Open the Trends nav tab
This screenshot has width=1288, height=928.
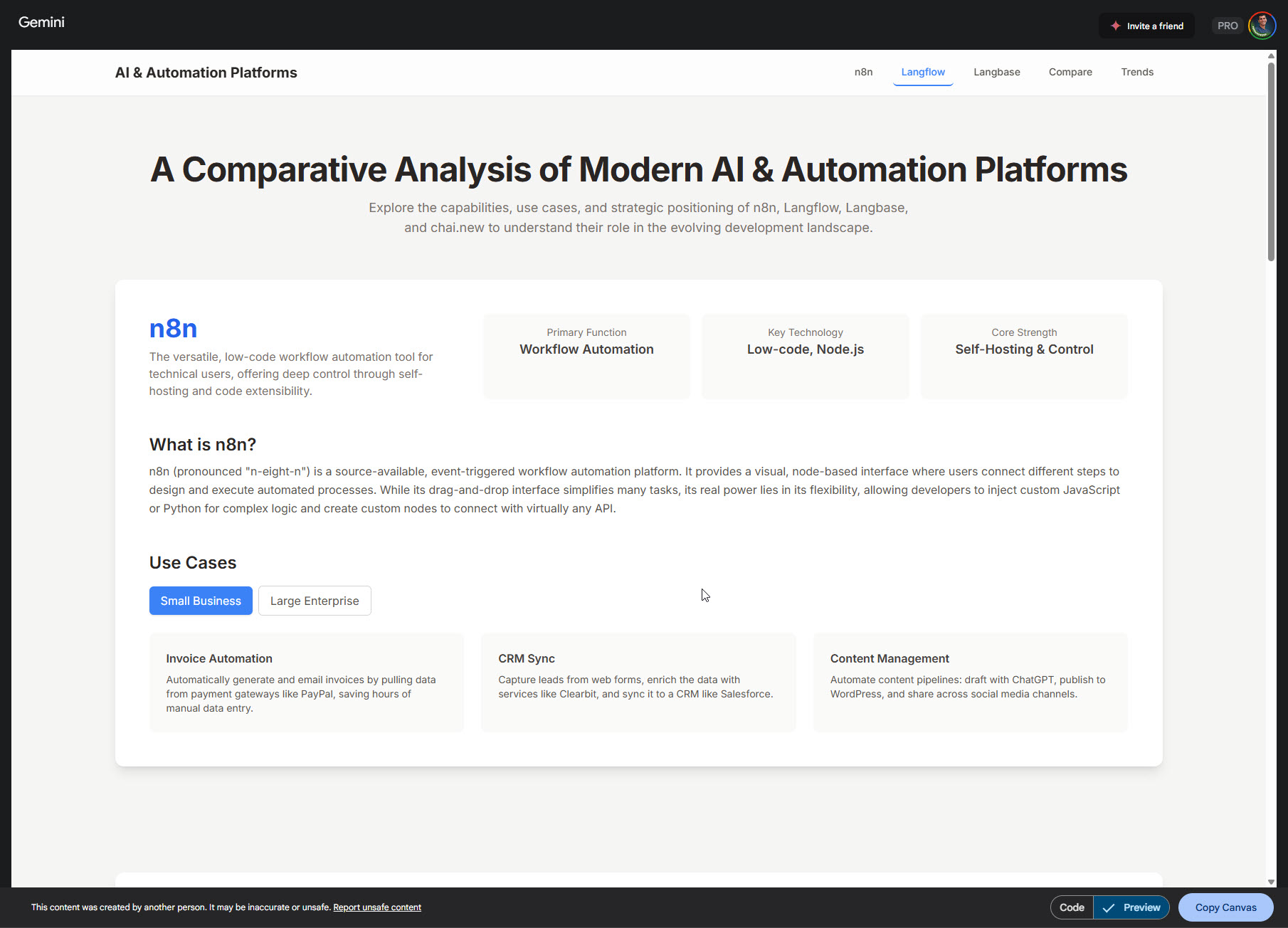(x=1137, y=72)
